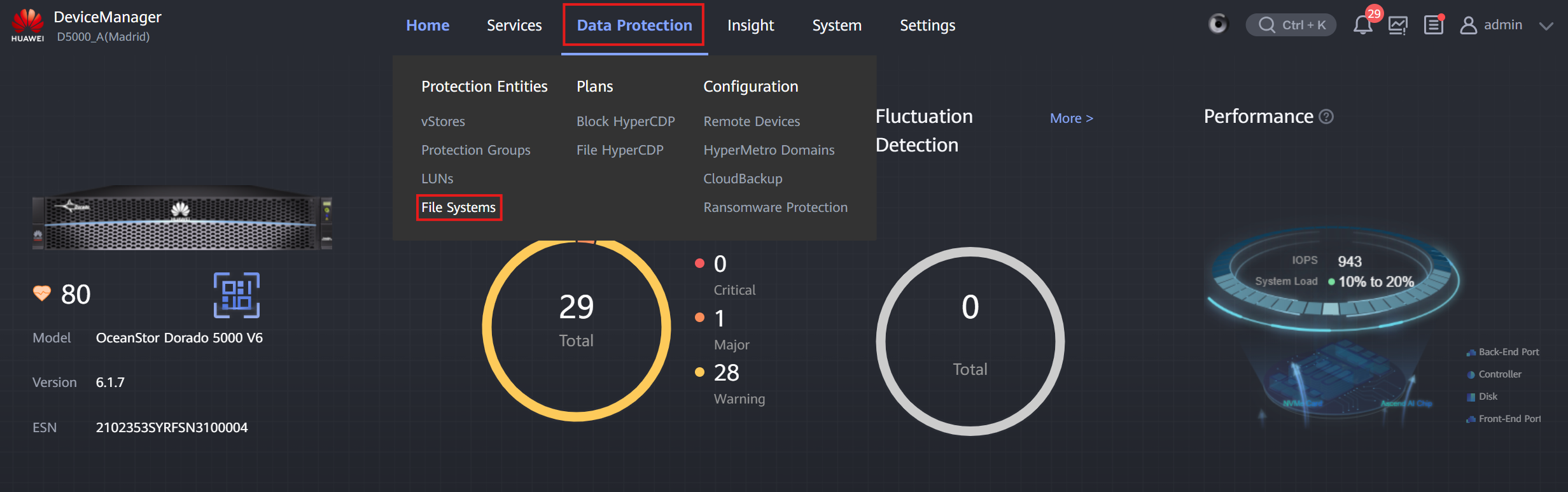Click the alarm bell notification icon
Image resolution: width=1568 pixels, height=492 pixels.
click(x=1362, y=25)
